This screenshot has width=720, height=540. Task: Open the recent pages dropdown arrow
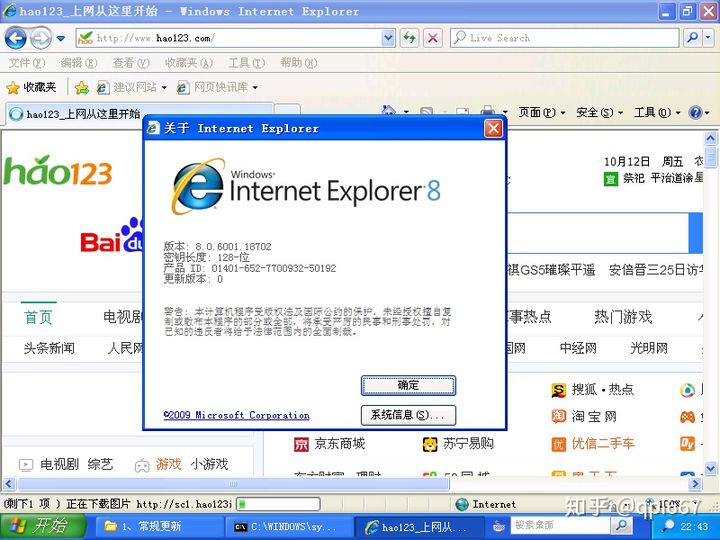coord(61,39)
